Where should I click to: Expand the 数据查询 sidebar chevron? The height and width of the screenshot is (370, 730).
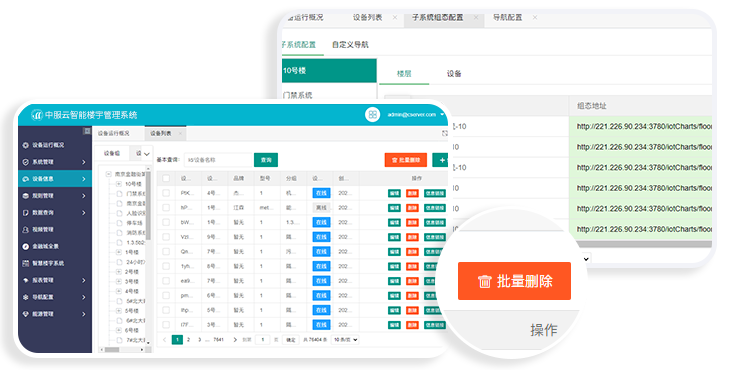click(x=84, y=213)
